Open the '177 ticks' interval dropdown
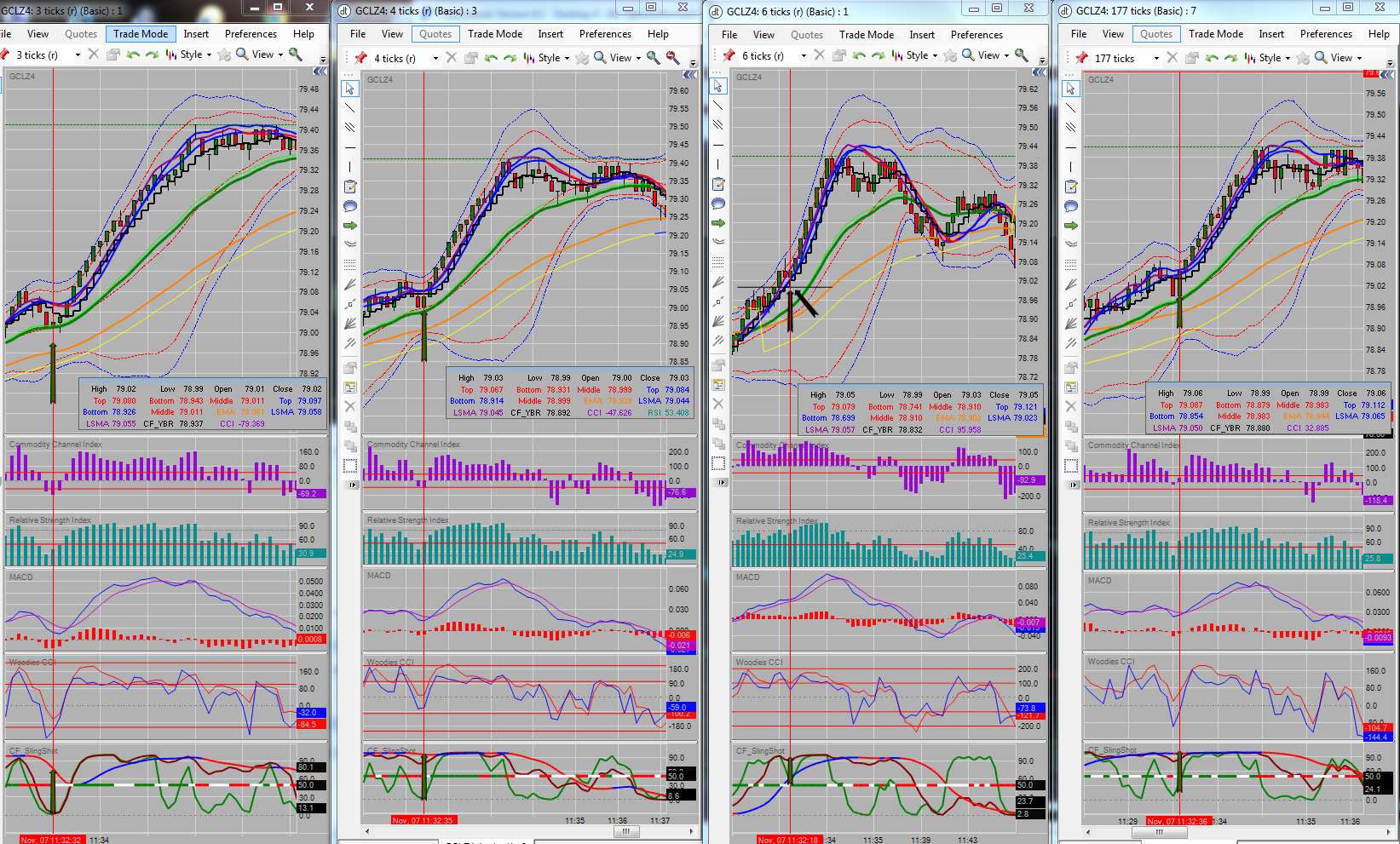The height and width of the screenshot is (844, 1400). (1155, 58)
